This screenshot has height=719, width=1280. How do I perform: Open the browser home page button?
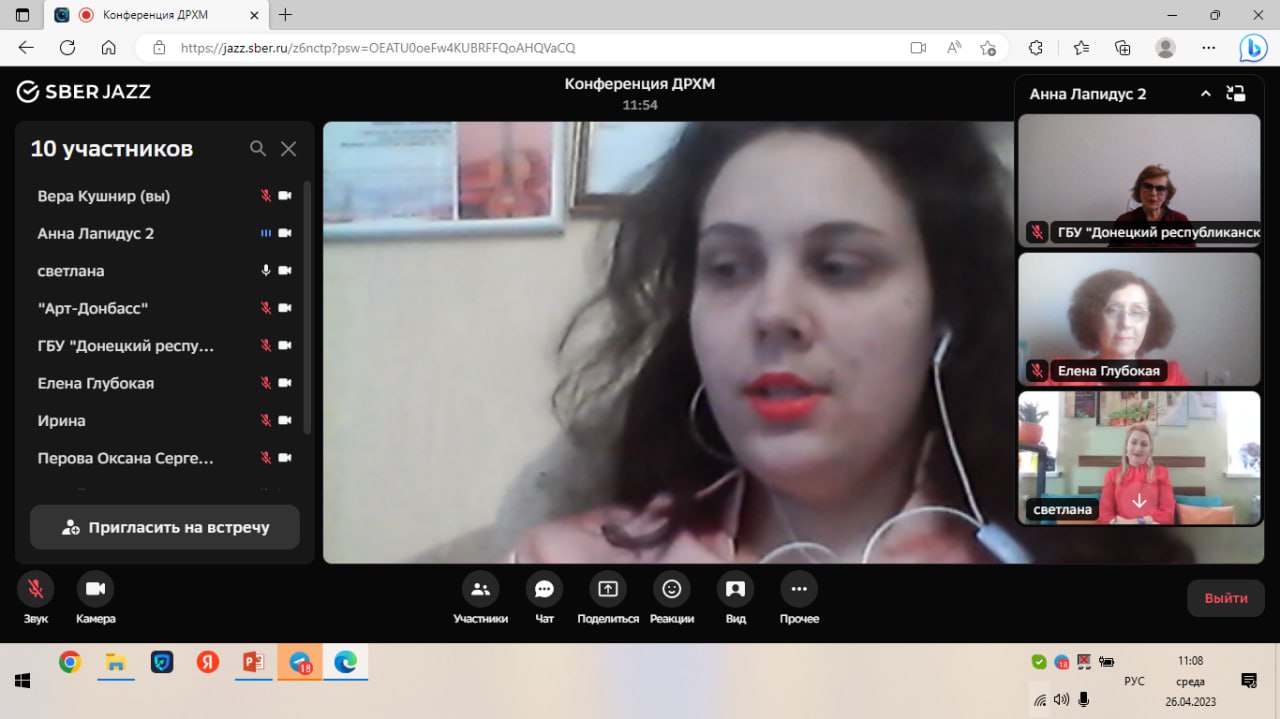[x=109, y=48]
